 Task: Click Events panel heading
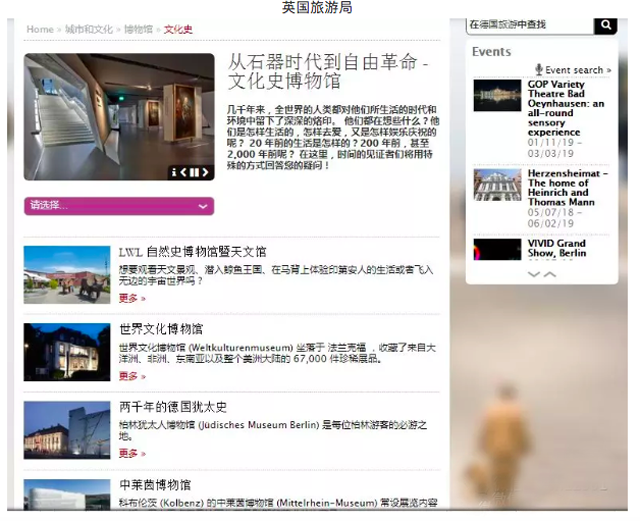pos(491,52)
